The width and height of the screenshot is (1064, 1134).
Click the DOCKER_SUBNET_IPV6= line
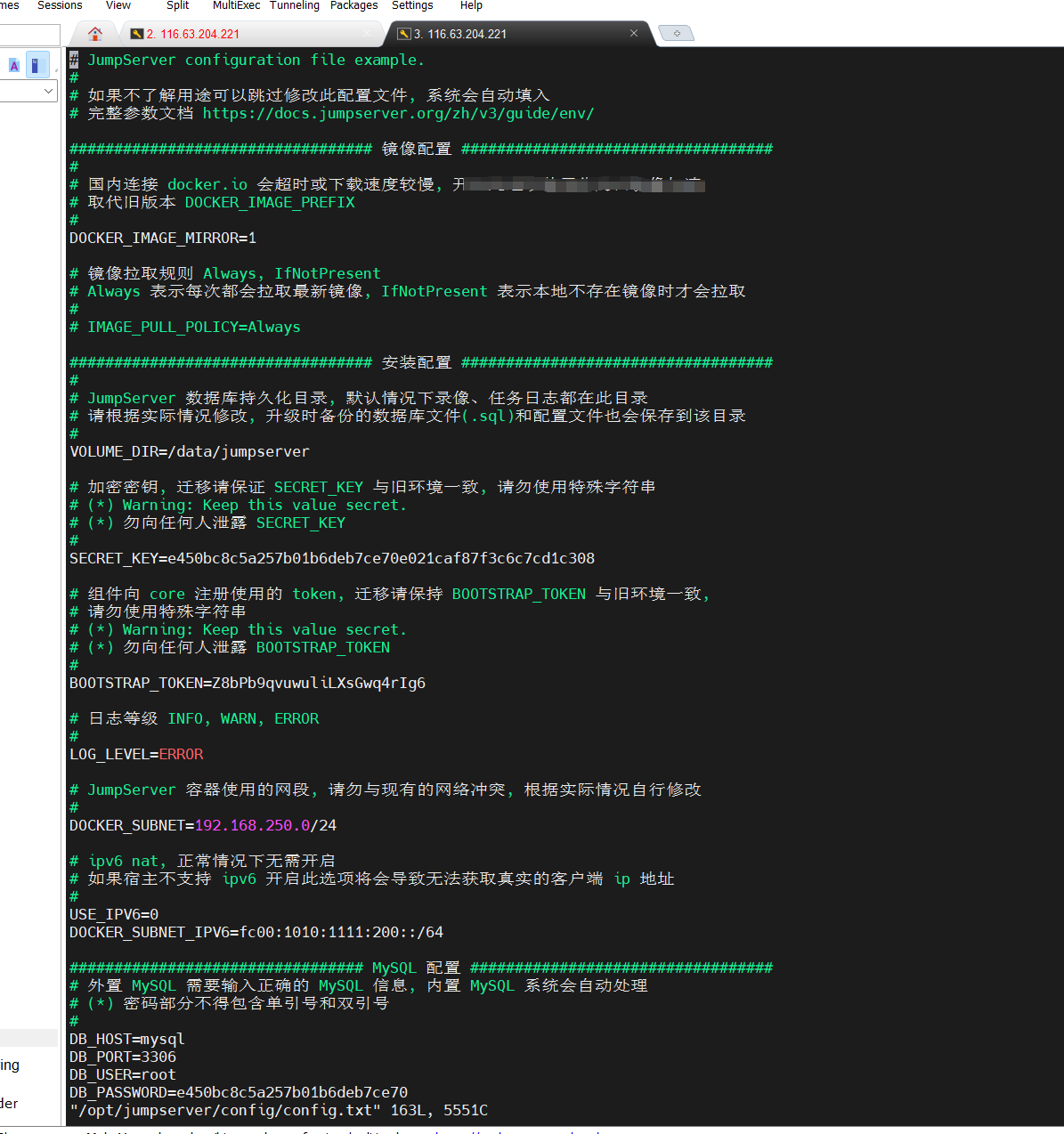[256, 932]
